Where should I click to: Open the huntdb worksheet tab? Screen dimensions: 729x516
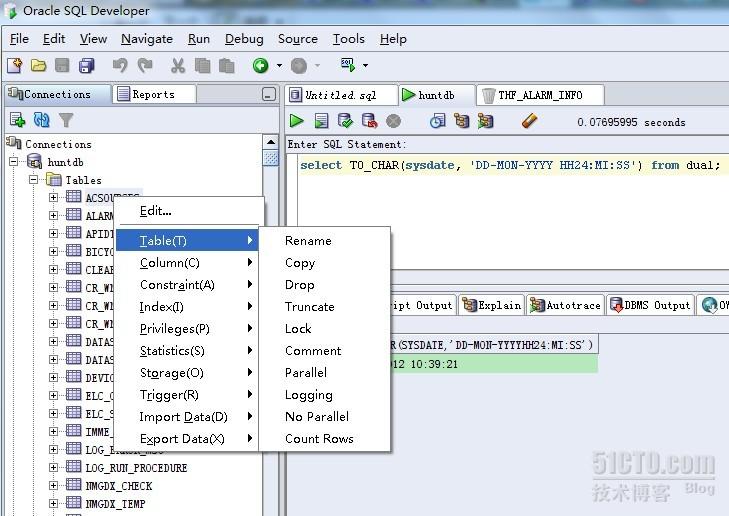[436, 95]
